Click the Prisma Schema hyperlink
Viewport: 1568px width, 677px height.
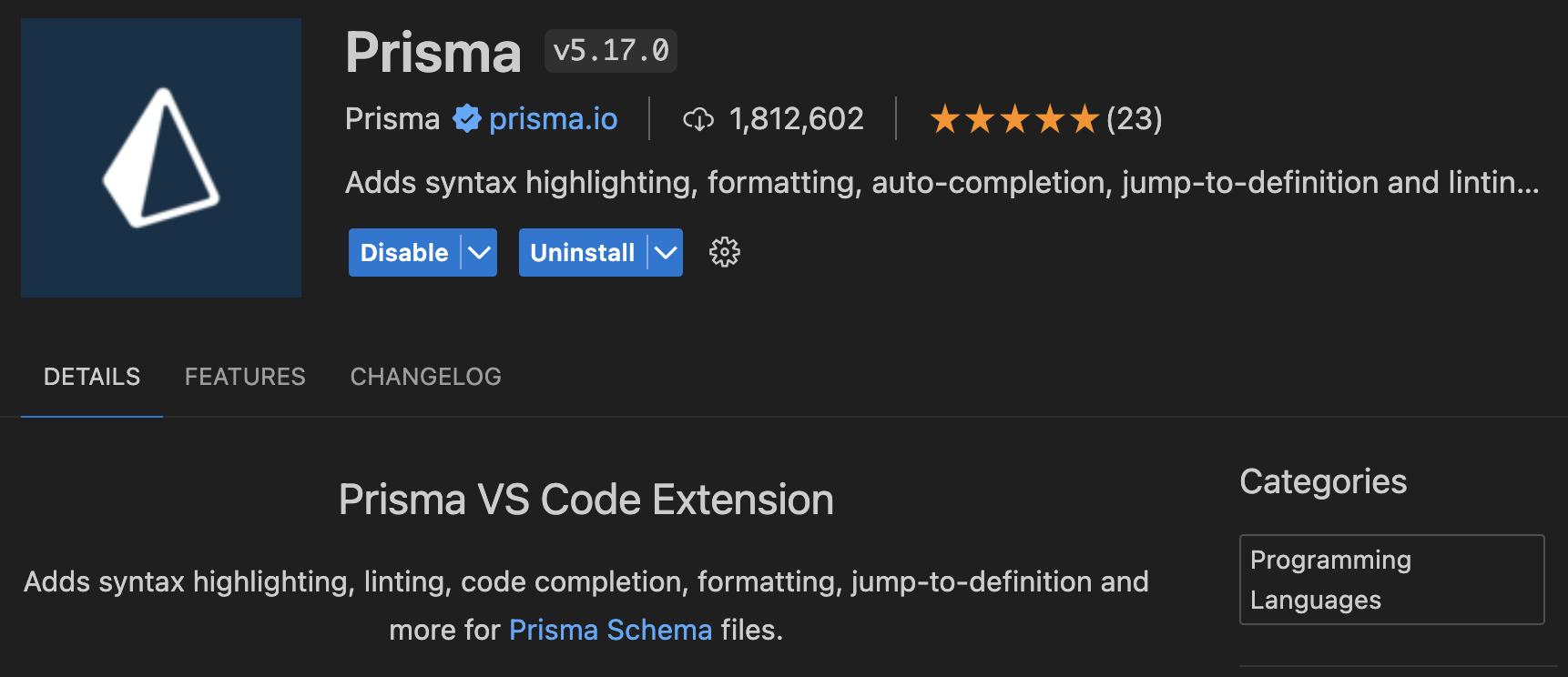pyautogui.click(x=611, y=629)
